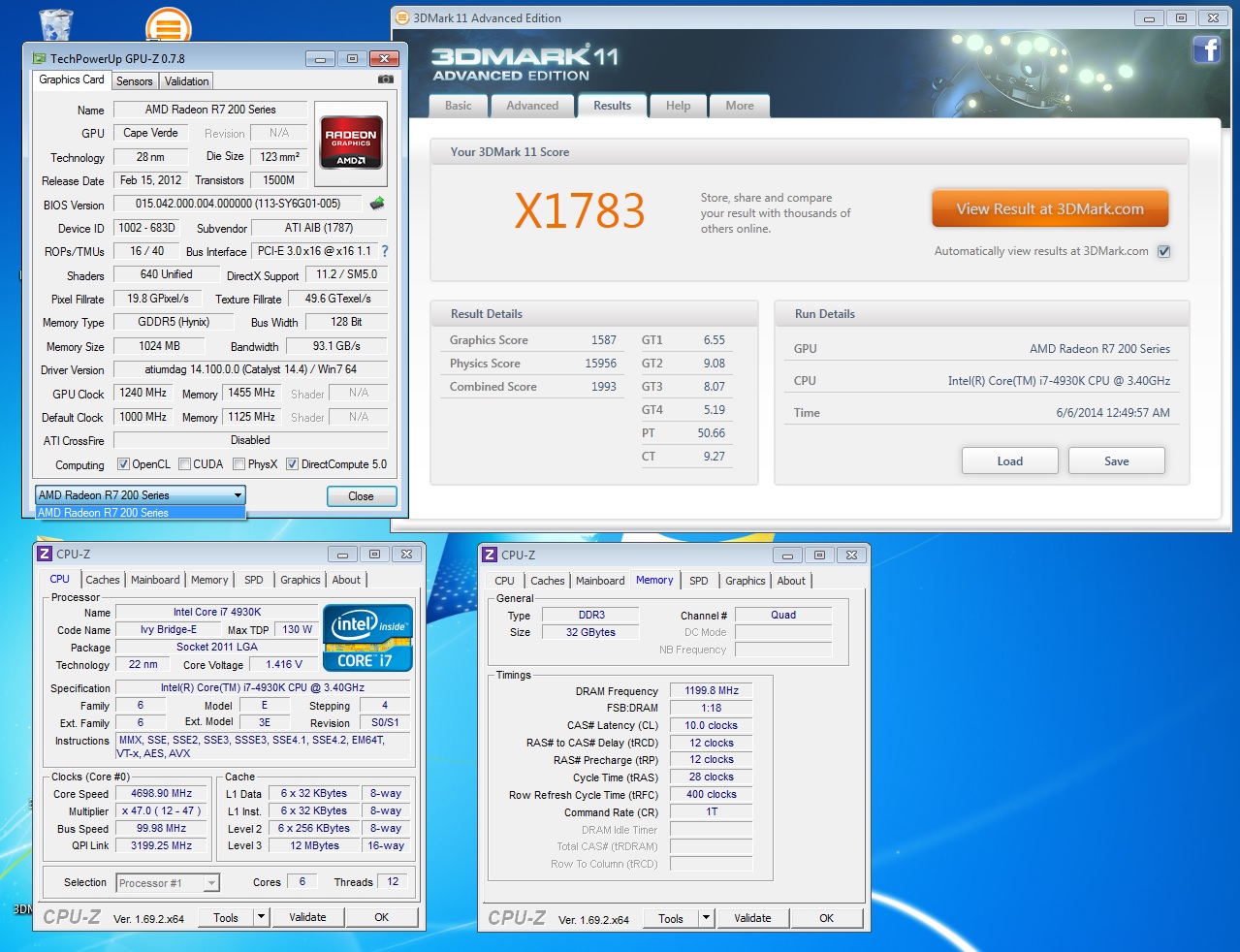Click the Load button in Run Details
This screenshot has width=1240, height=952.
click(1010, 460)
